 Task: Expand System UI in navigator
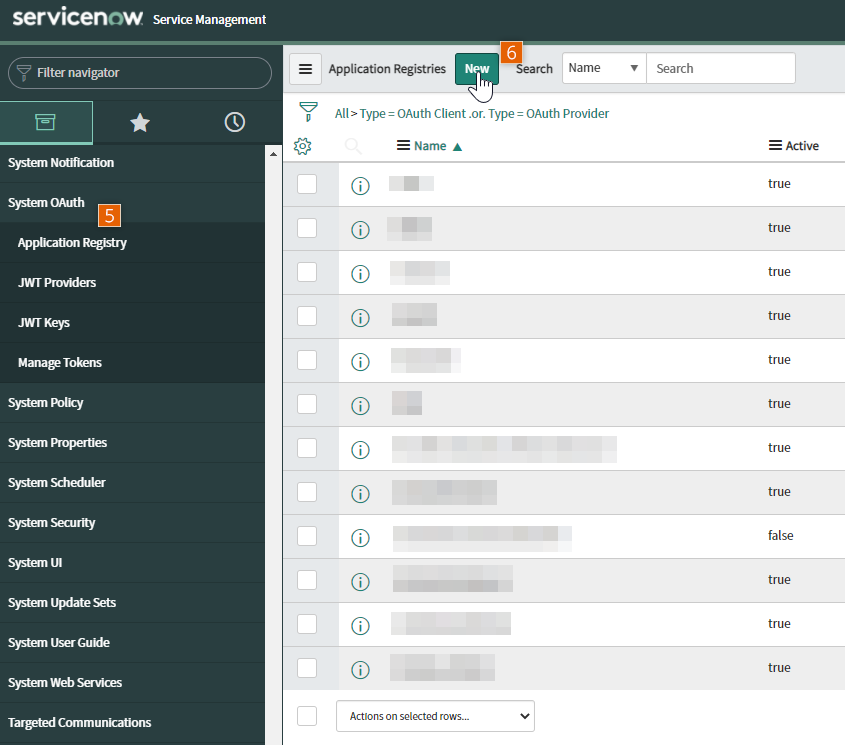(x=35, y=562)
